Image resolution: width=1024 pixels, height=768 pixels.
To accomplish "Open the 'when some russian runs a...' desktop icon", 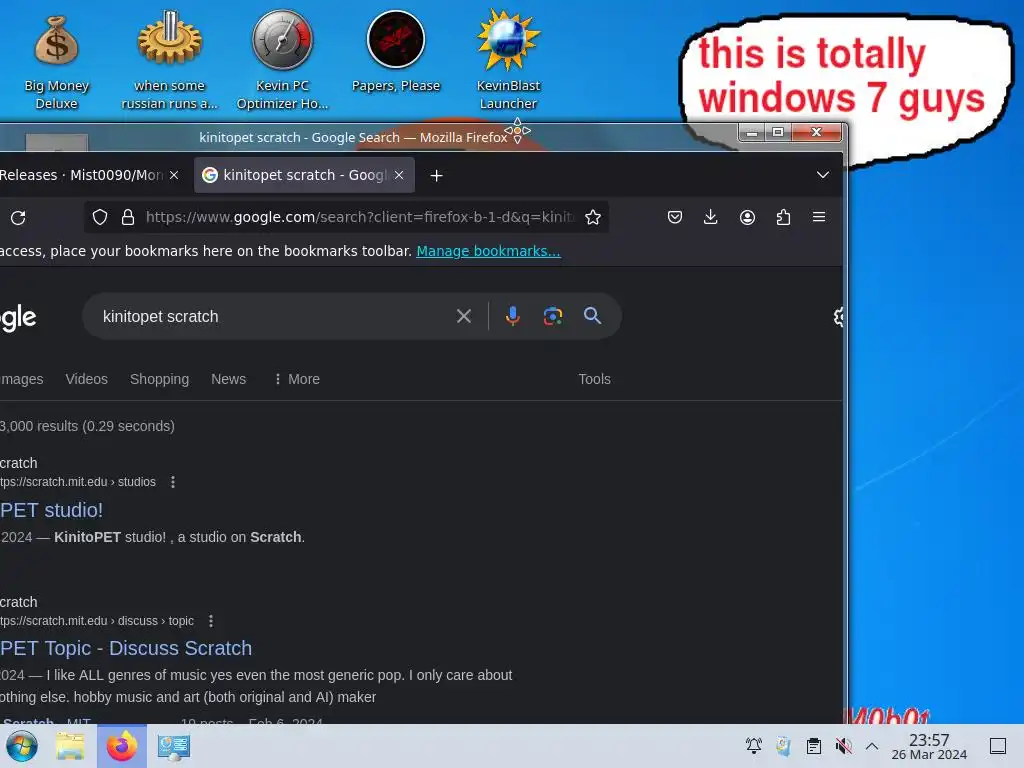I will [170, 60].
